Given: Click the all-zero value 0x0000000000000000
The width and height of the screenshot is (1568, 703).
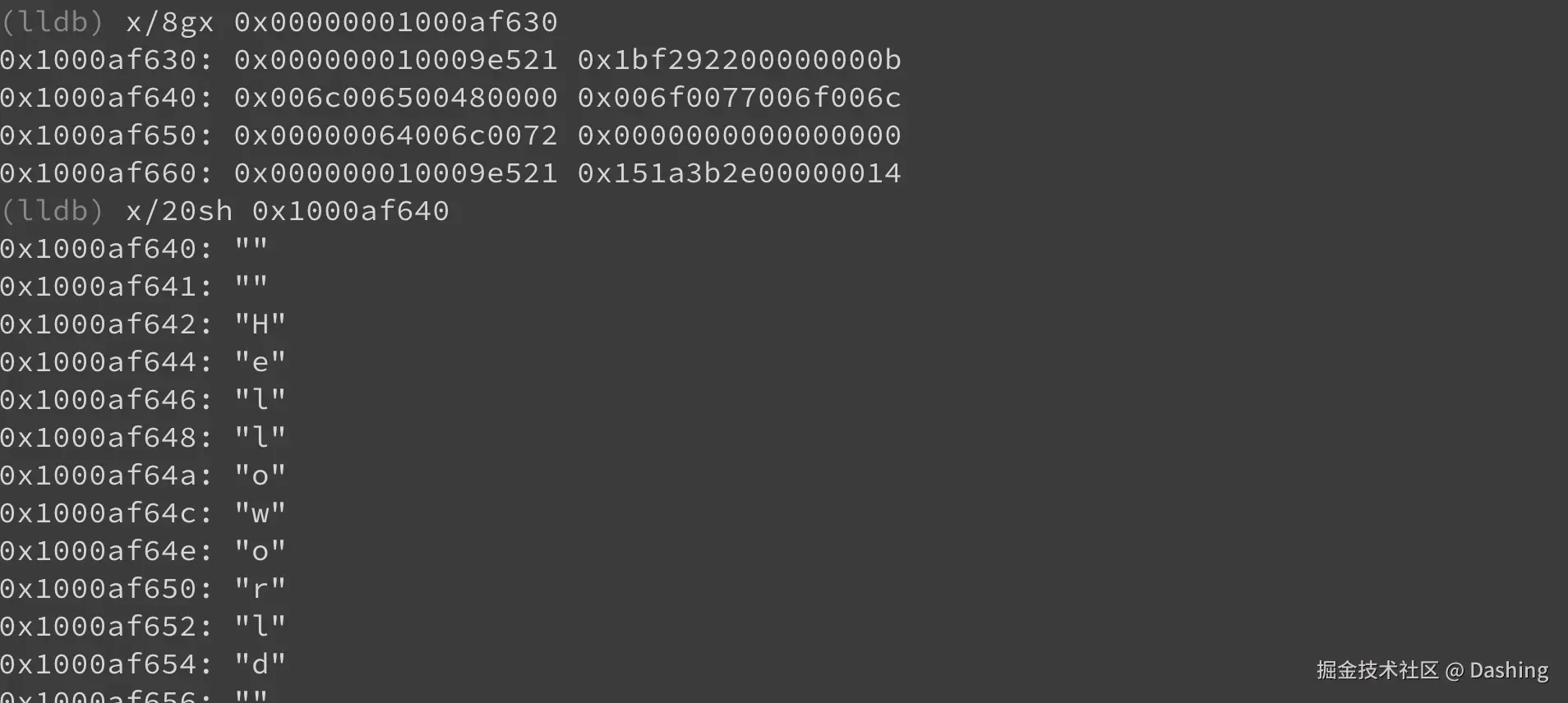Looking at the screenshot, I should click(739, 136).
